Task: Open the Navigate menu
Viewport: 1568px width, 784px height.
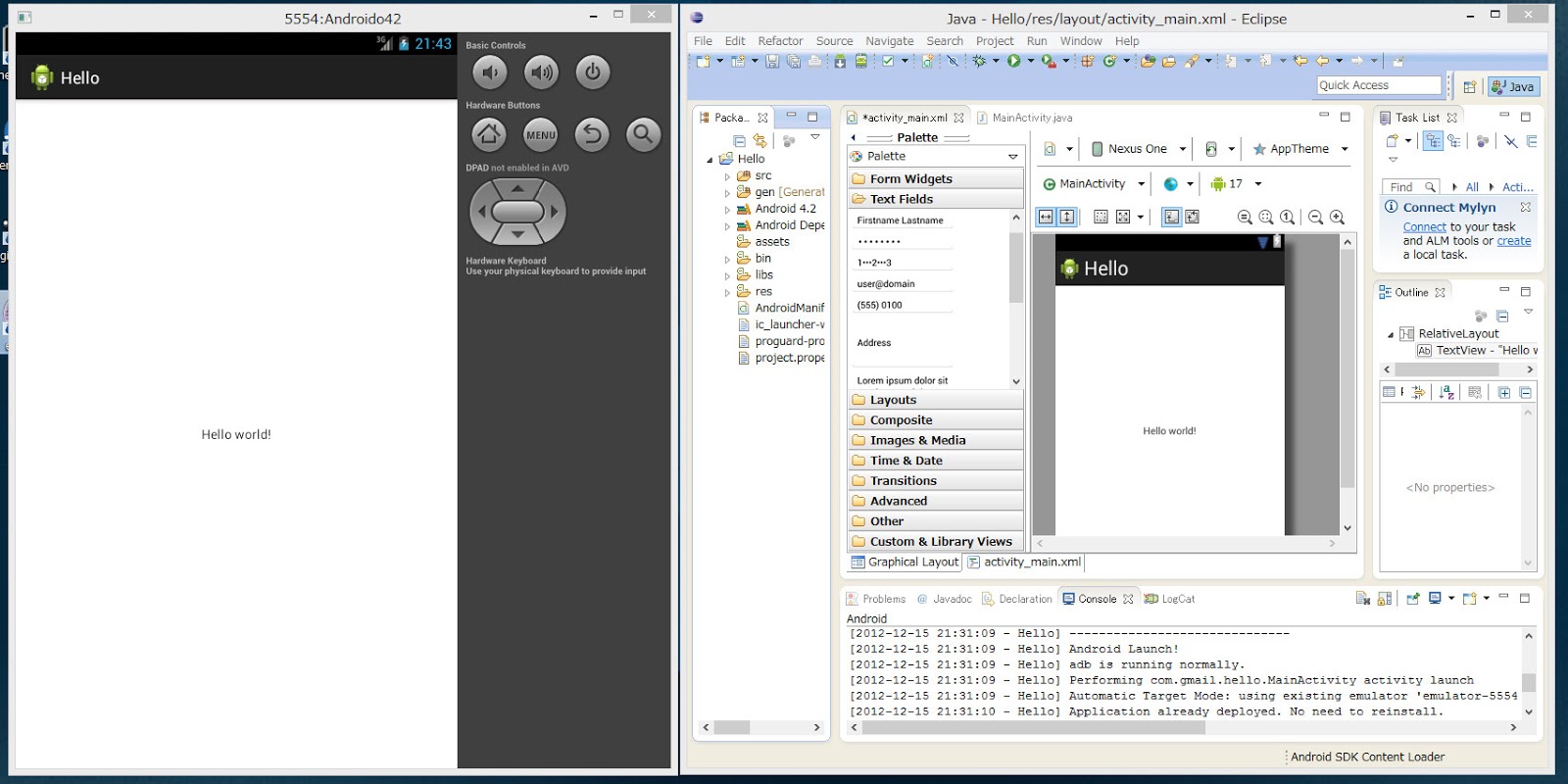Action: click(x=889, y=41)
